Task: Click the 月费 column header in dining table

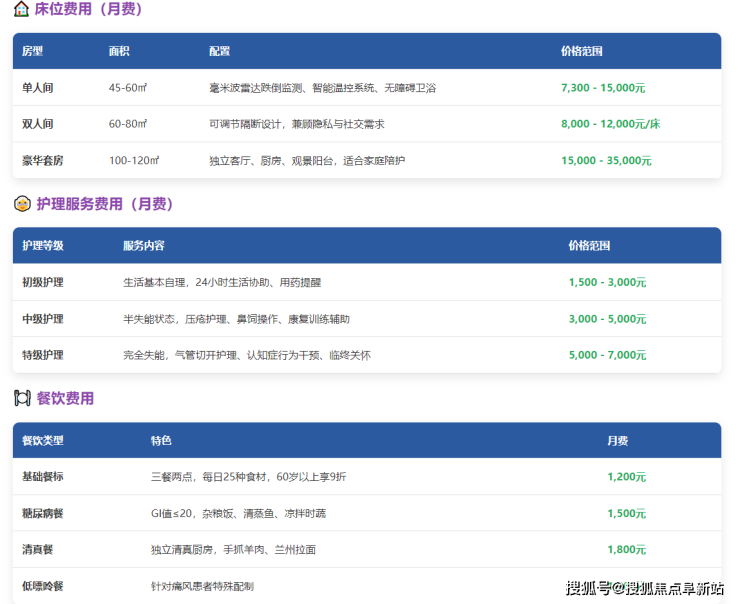Action: point(617,440)
